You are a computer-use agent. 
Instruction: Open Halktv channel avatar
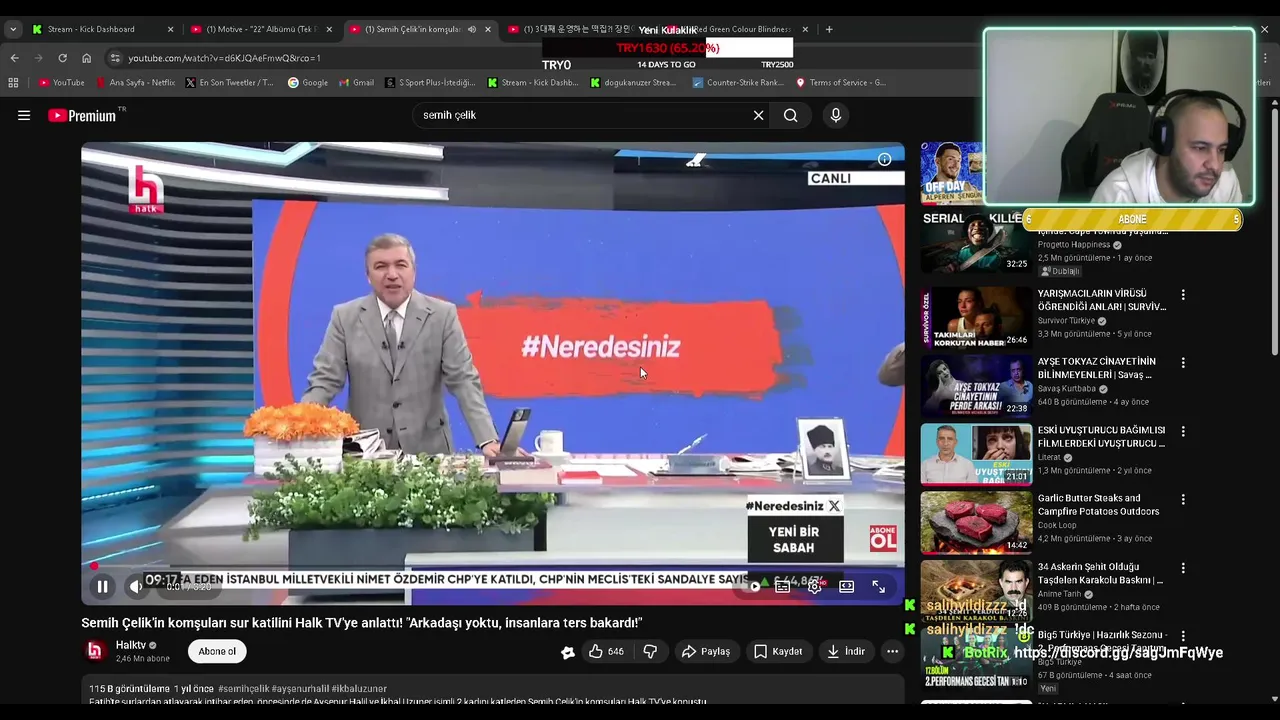(94, 651)
